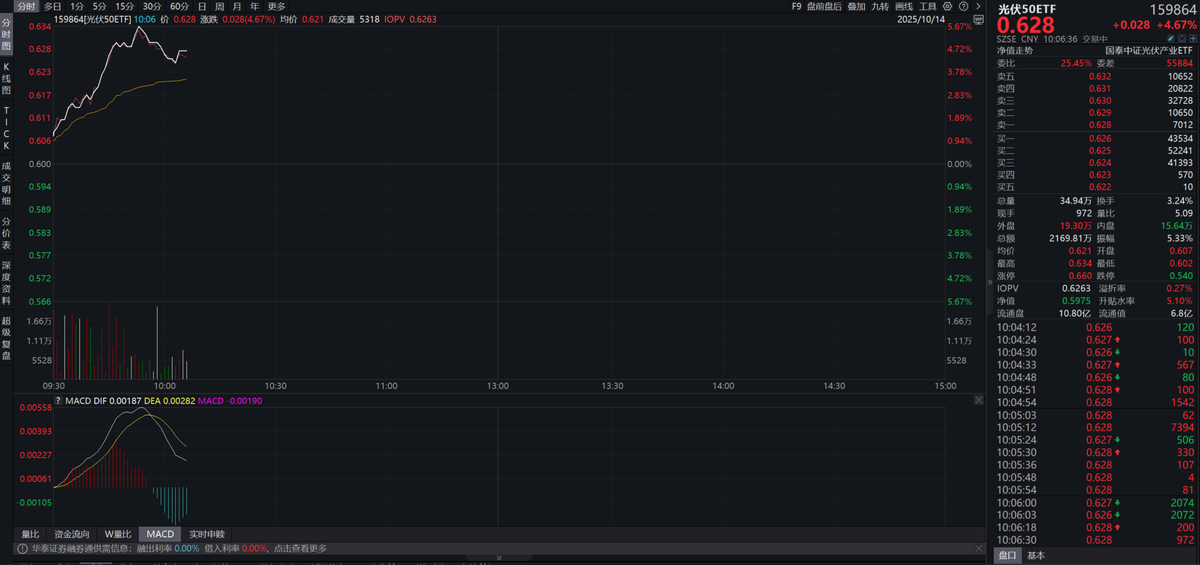
Task: Select the 基本 tab in quote panel
Action: click(x=1036, y=555)
